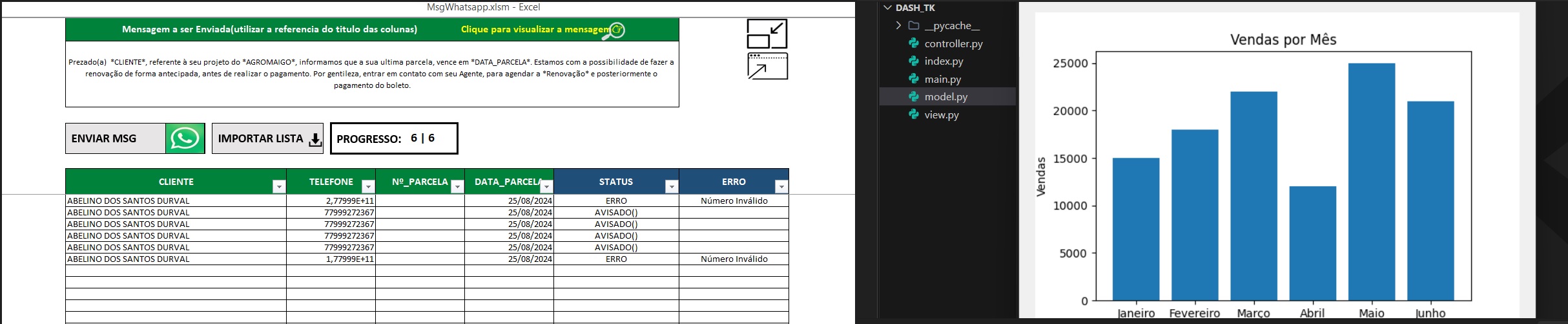
Task: Click the MsgWhatsapp.xlsm - Excel window title
Action: click(483, 7)
